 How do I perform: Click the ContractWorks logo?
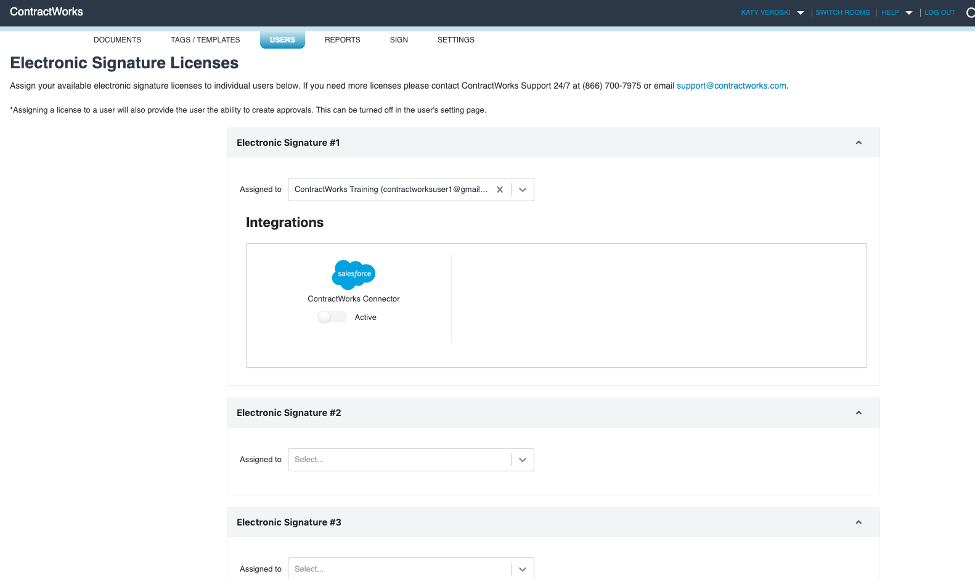click(47, 12)
